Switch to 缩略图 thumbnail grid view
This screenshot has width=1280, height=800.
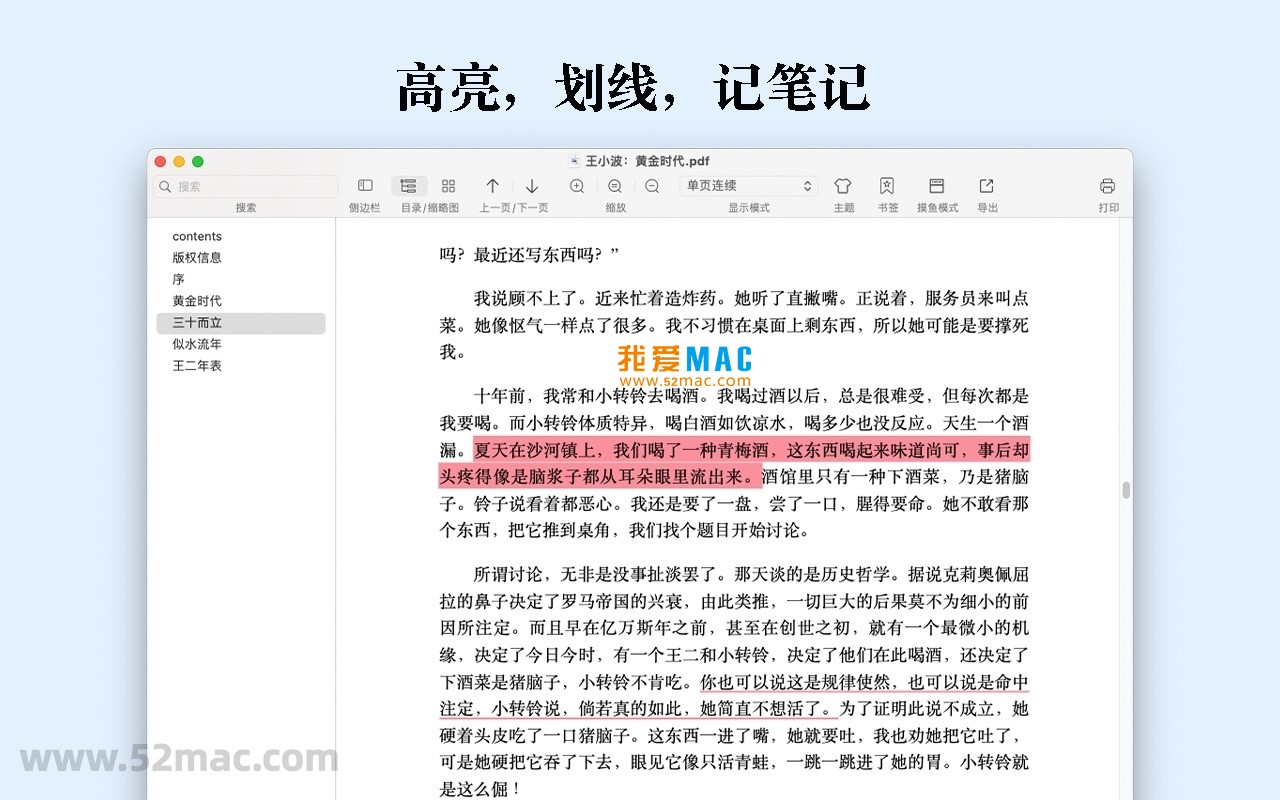(x=448, y=185)
